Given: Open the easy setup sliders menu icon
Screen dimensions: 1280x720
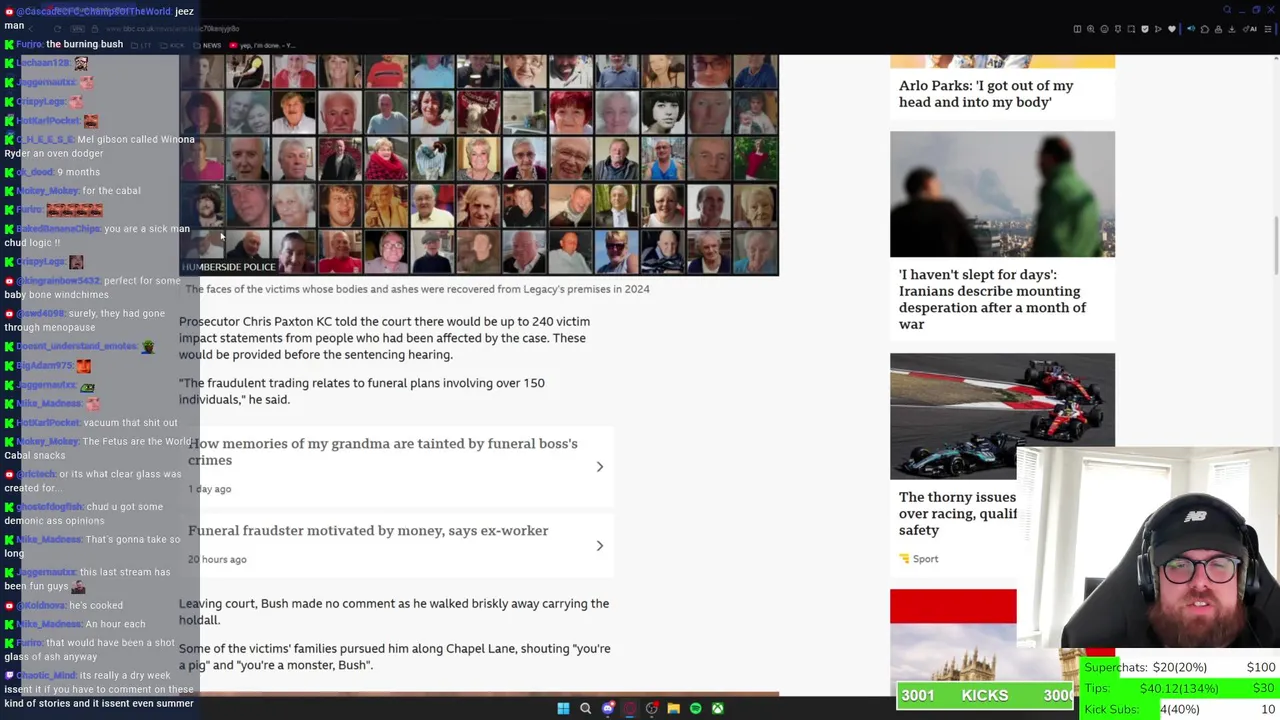Looking at the screenshot, I should (x=1268, y=29).
